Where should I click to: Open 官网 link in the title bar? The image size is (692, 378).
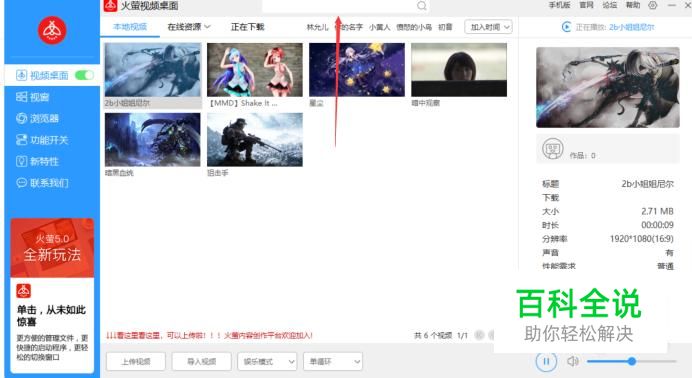coord(587,5)
